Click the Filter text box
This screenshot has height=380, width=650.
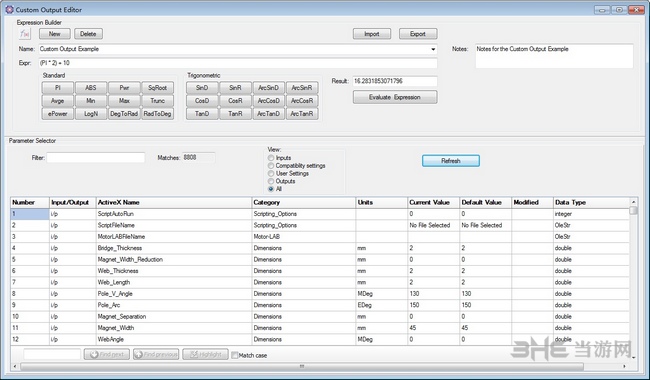(96, 158)
